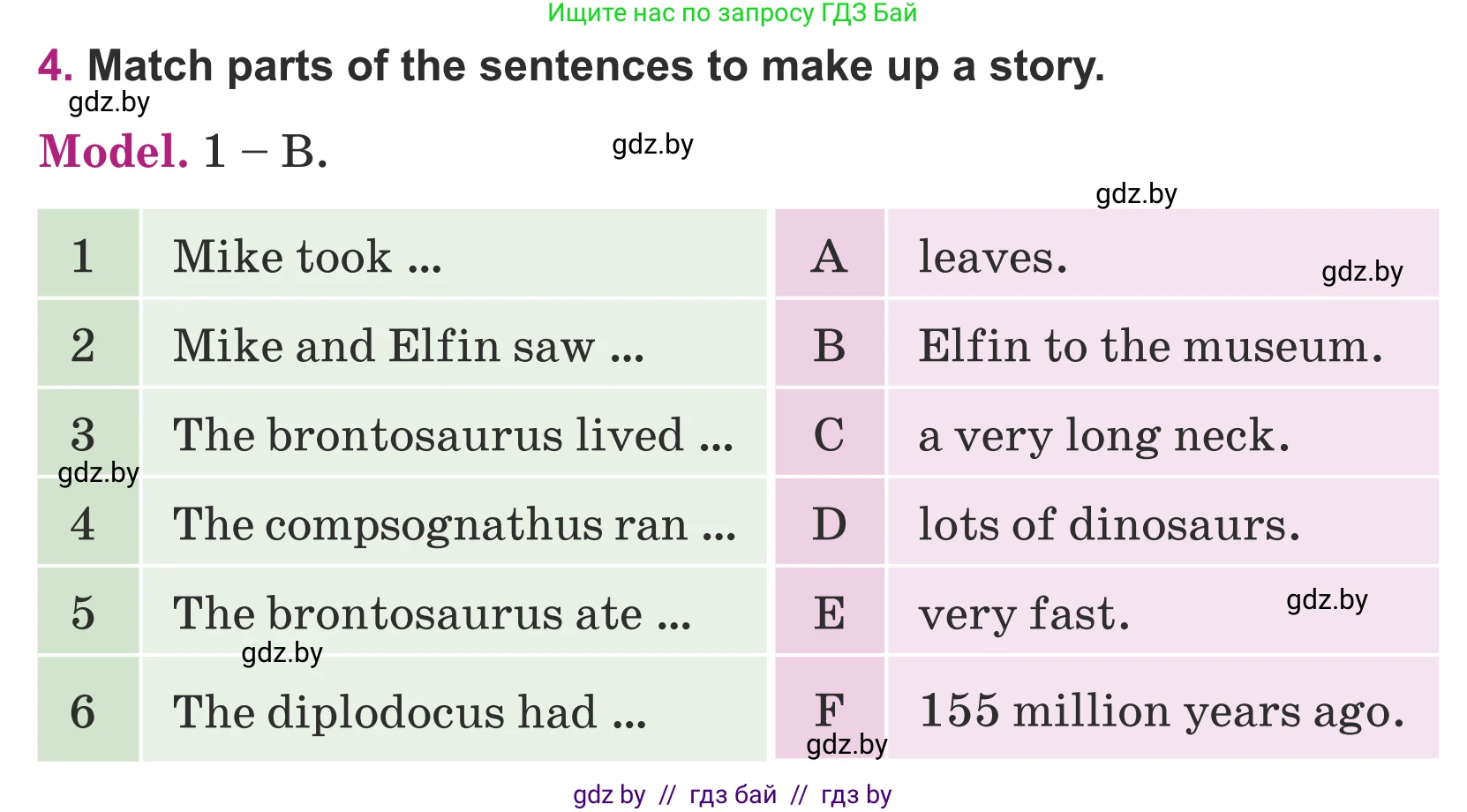Click answer '155 million years ago.'

click(x=1161, y=710)
